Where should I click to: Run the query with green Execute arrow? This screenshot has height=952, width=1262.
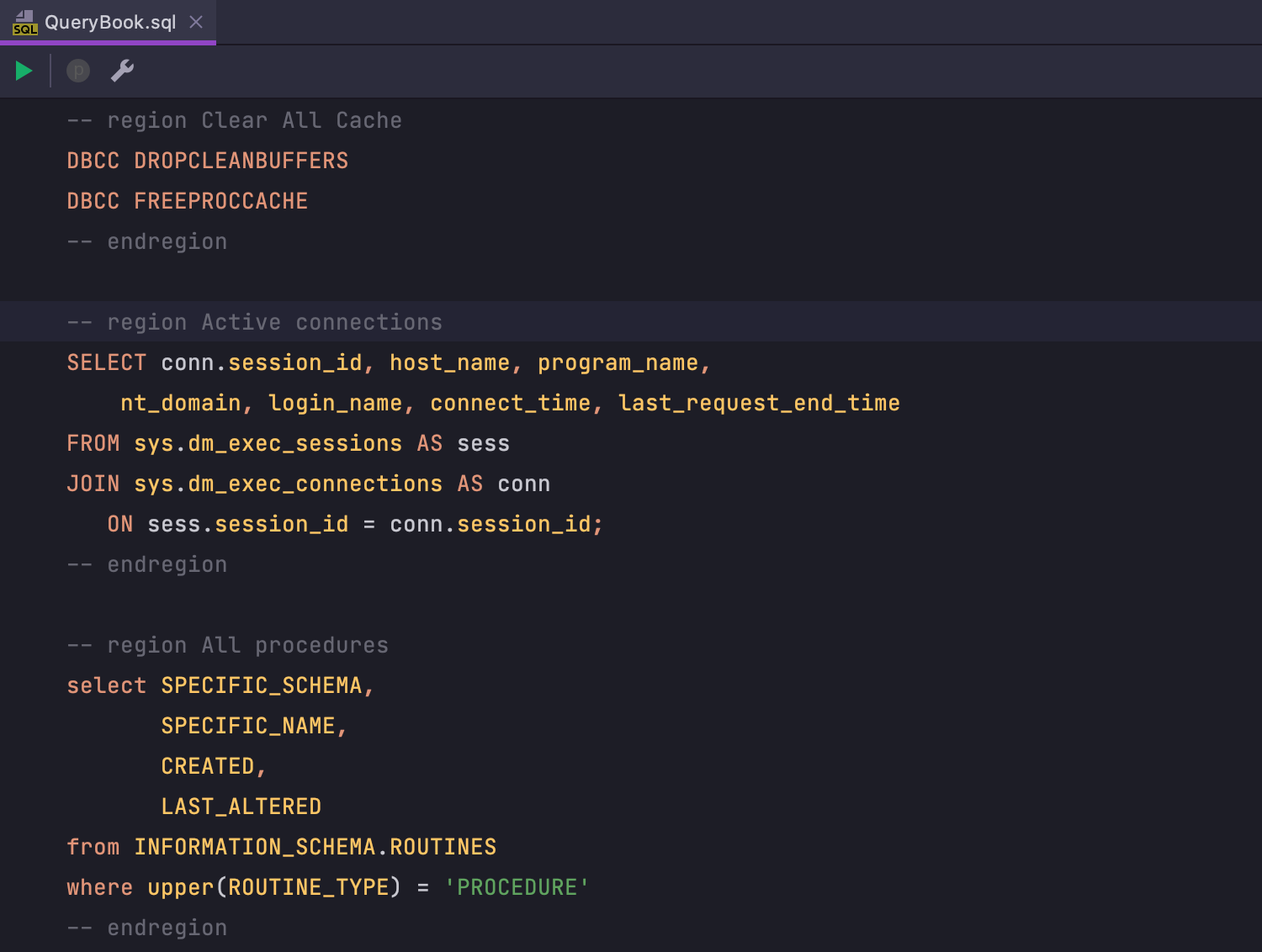[x=24, y=71]
